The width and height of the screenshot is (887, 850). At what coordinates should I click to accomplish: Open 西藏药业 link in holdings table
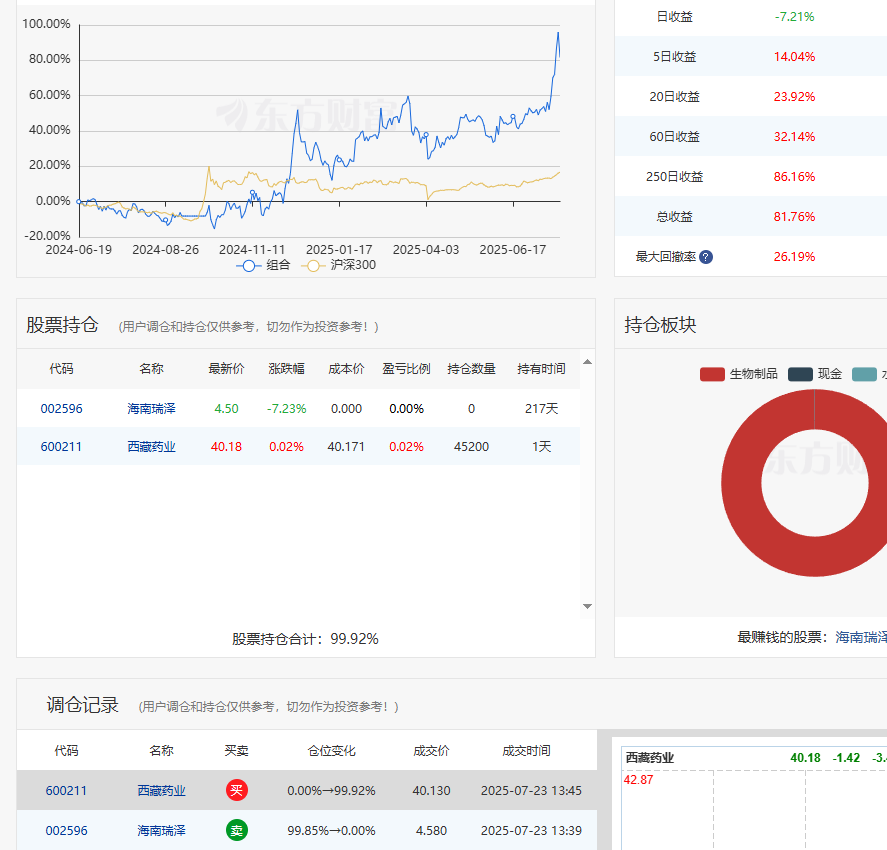151,447
